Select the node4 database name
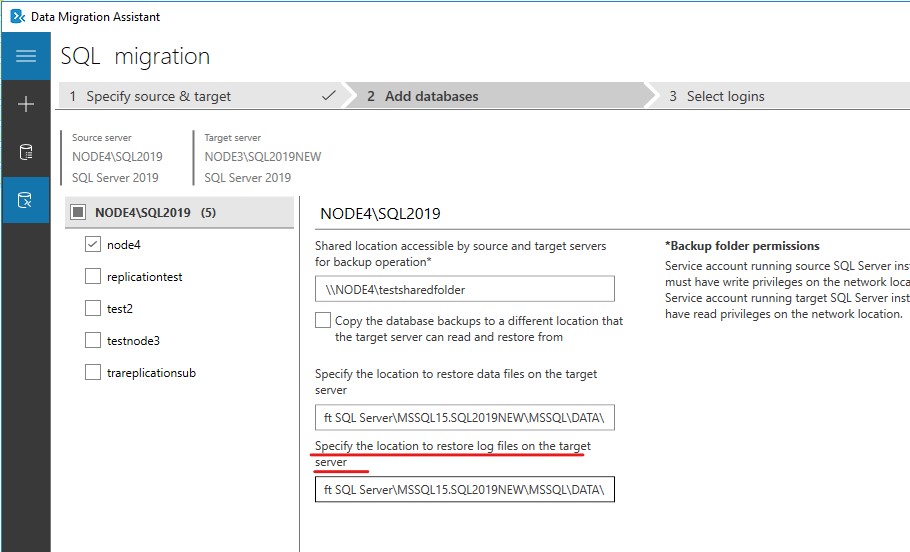Image resolution: width=910 pixels, height=552 pixels. click(124, 245)
